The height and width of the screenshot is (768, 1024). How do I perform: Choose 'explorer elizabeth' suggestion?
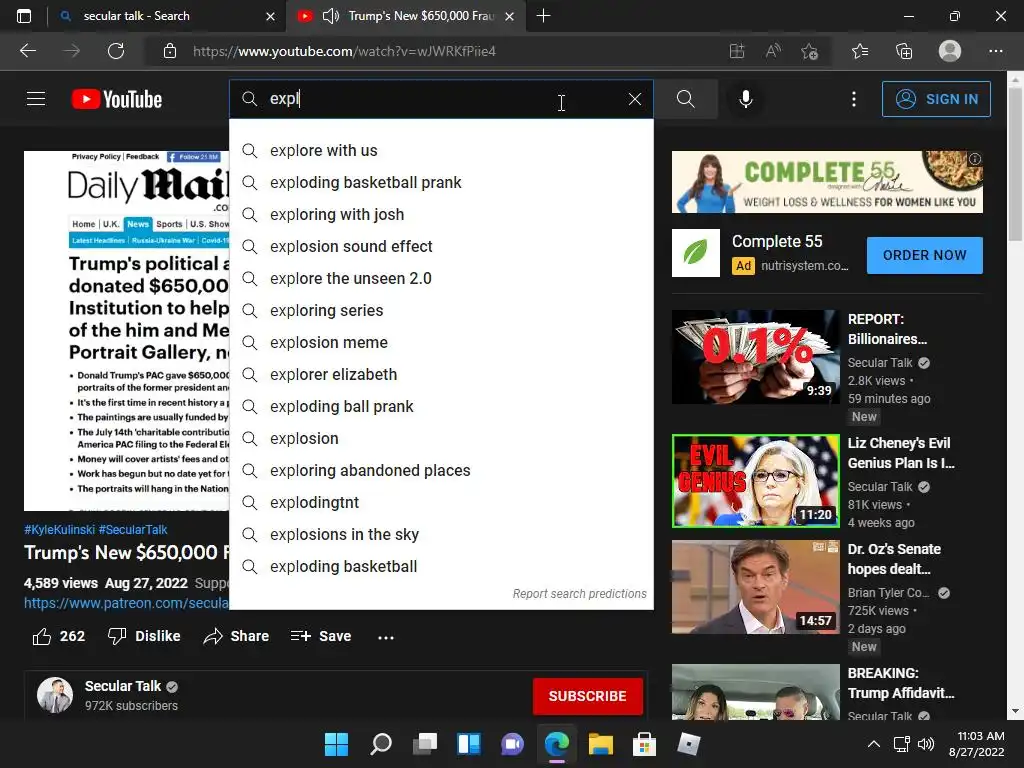(441, 374)
